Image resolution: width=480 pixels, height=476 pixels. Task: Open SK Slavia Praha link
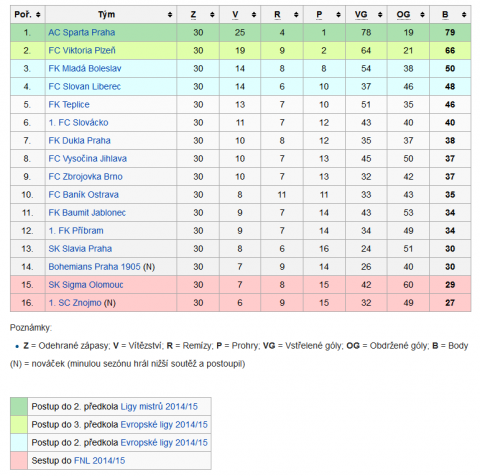[x=80, y=249]
